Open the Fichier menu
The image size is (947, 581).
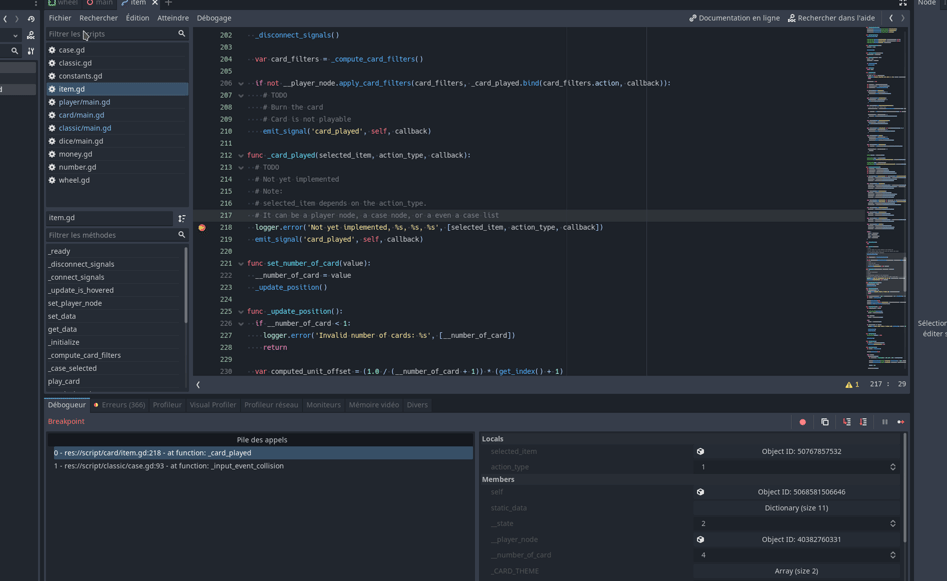tap(60, 18)
